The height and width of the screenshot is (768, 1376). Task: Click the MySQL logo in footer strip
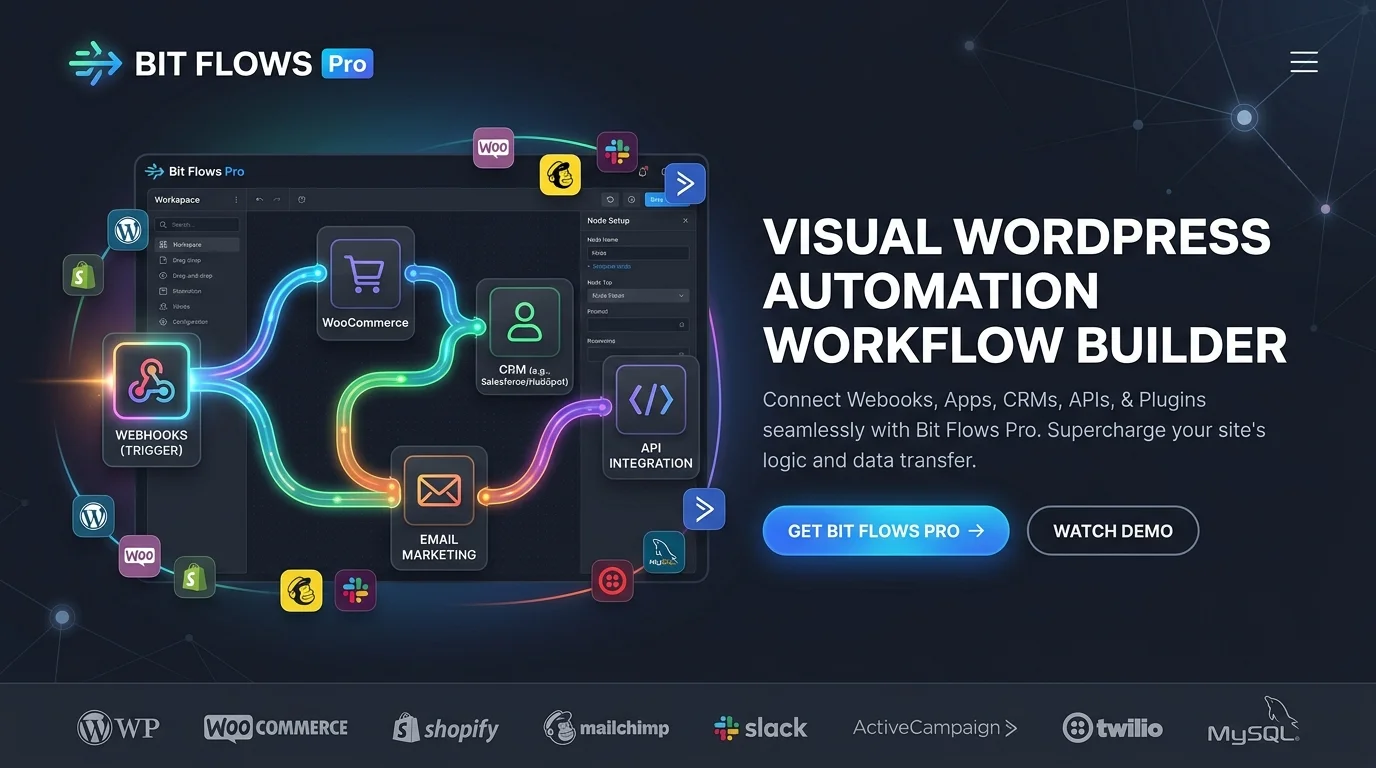tap(1254, 722)
